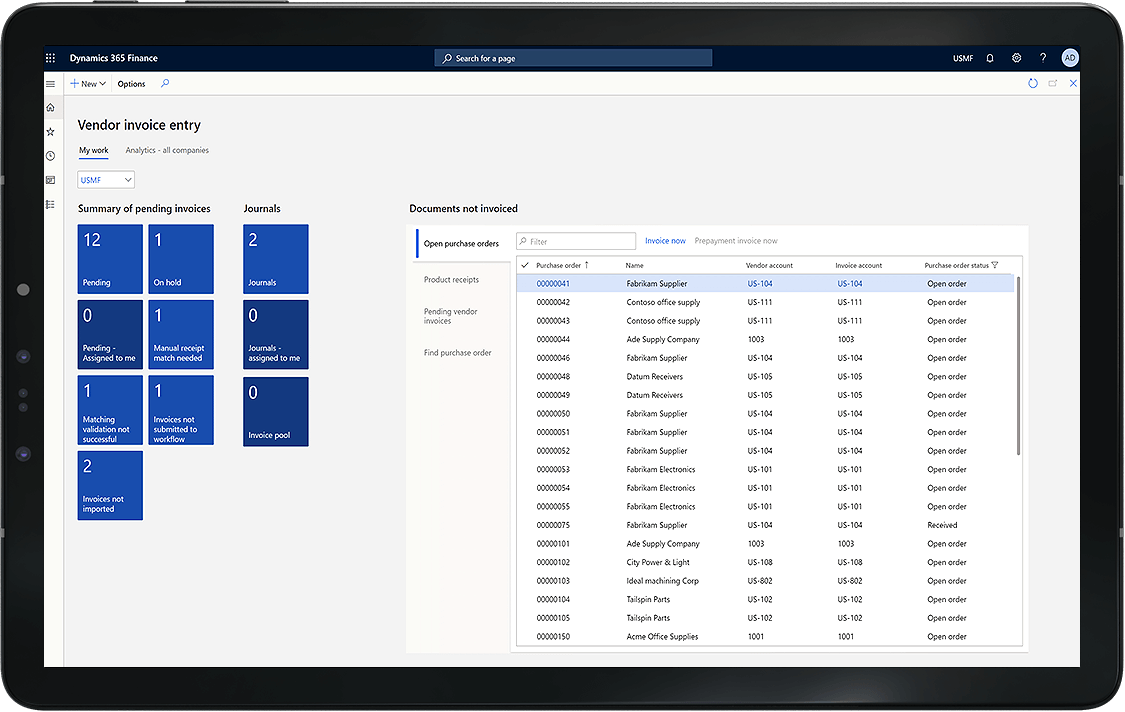This screenshot has height=712, width=1125.
Task: Open Purchase order status column filter
Action: point(995,265)
